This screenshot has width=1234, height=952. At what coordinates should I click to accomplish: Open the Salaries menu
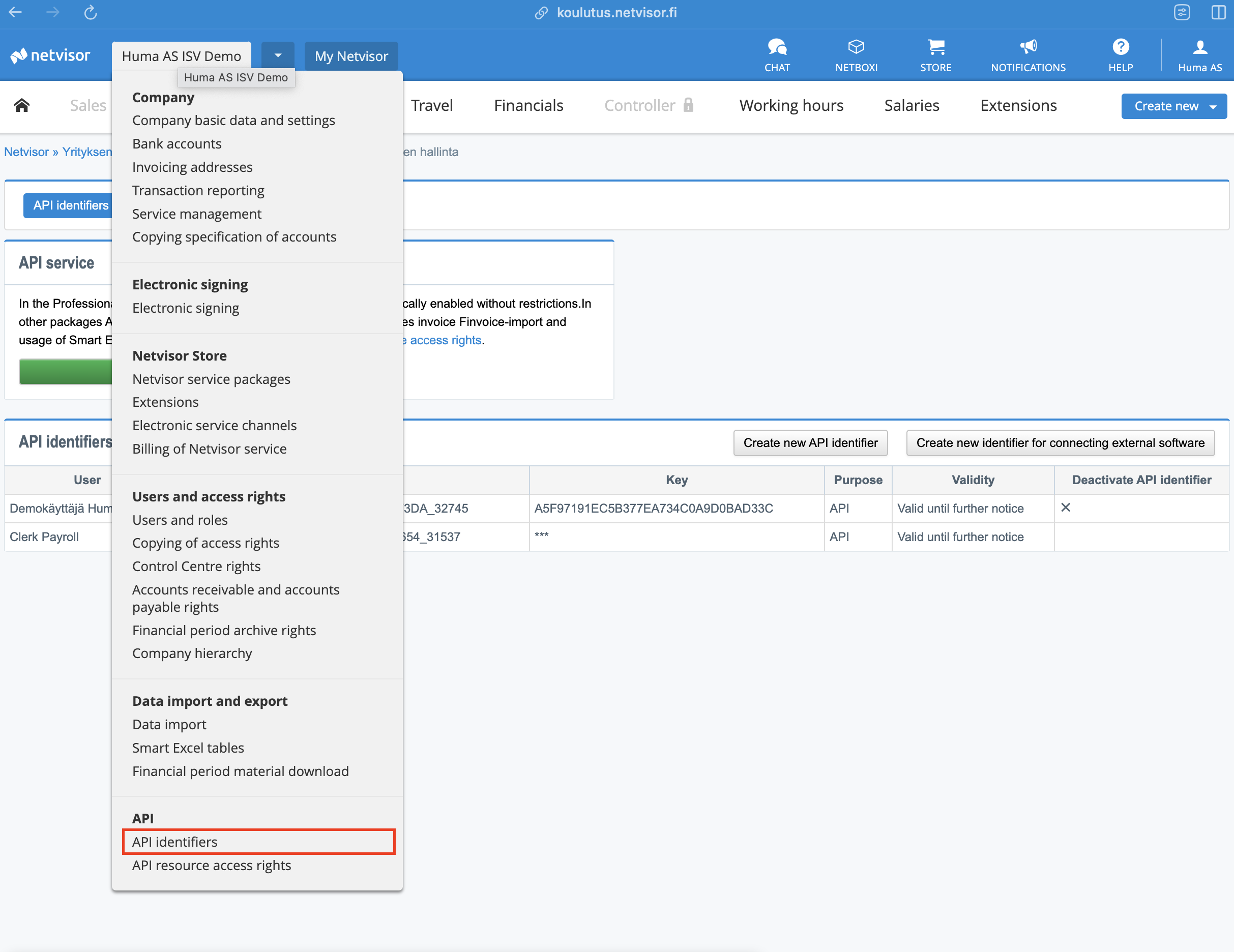[912, 105]
